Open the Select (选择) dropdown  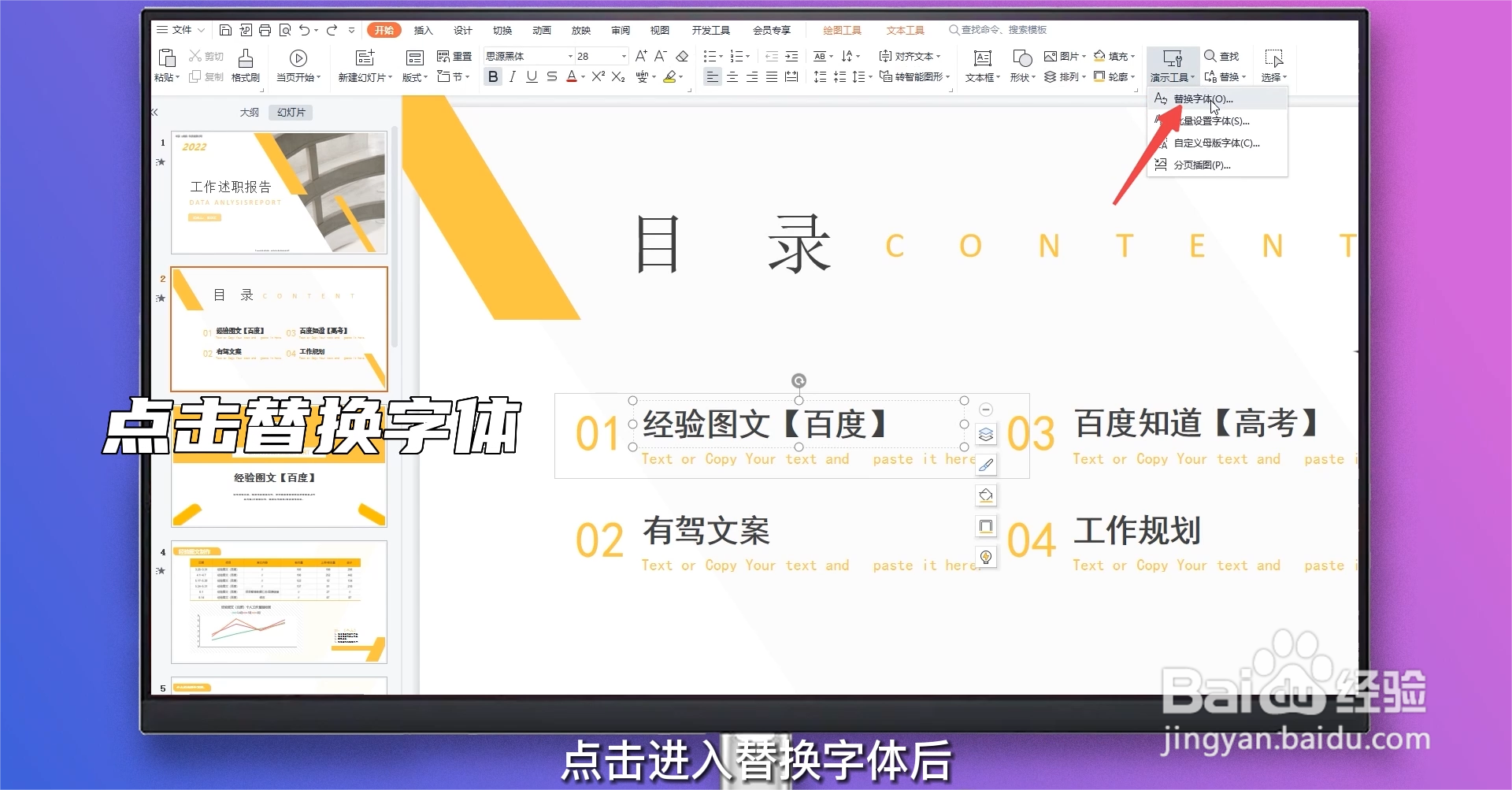(1273, 65)
